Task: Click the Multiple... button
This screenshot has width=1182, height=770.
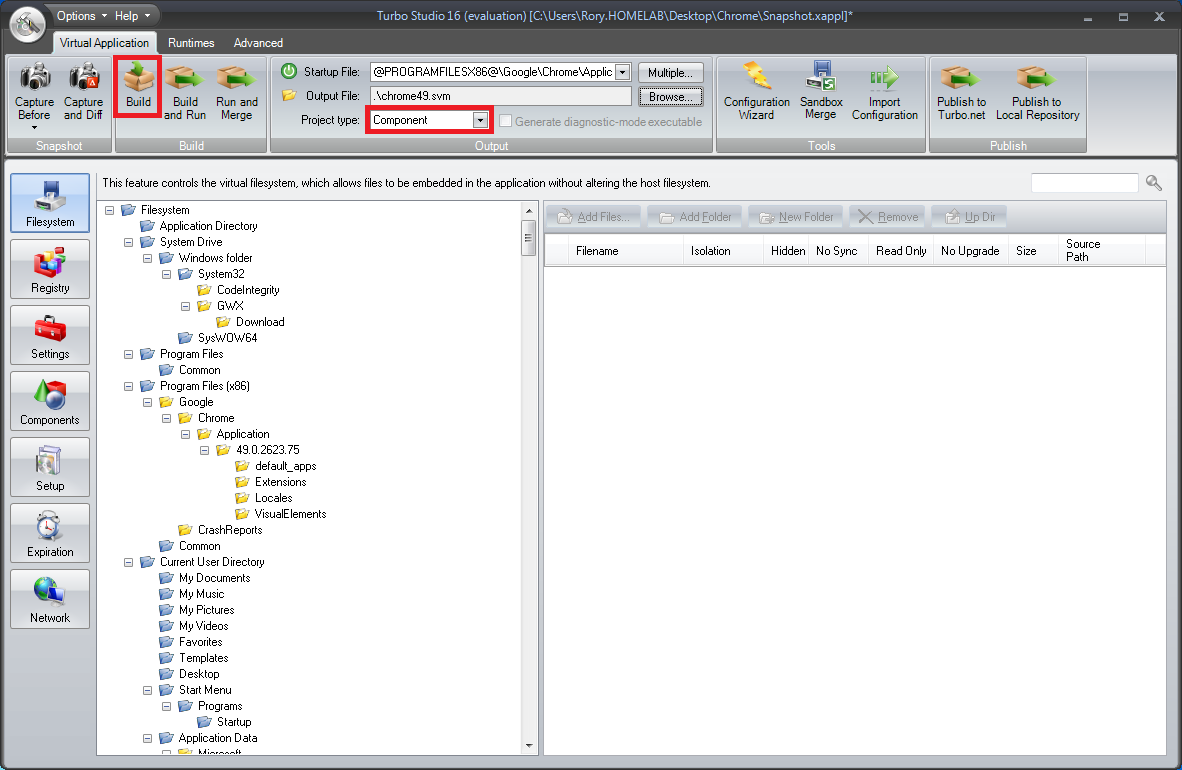Action: (670, 72)
